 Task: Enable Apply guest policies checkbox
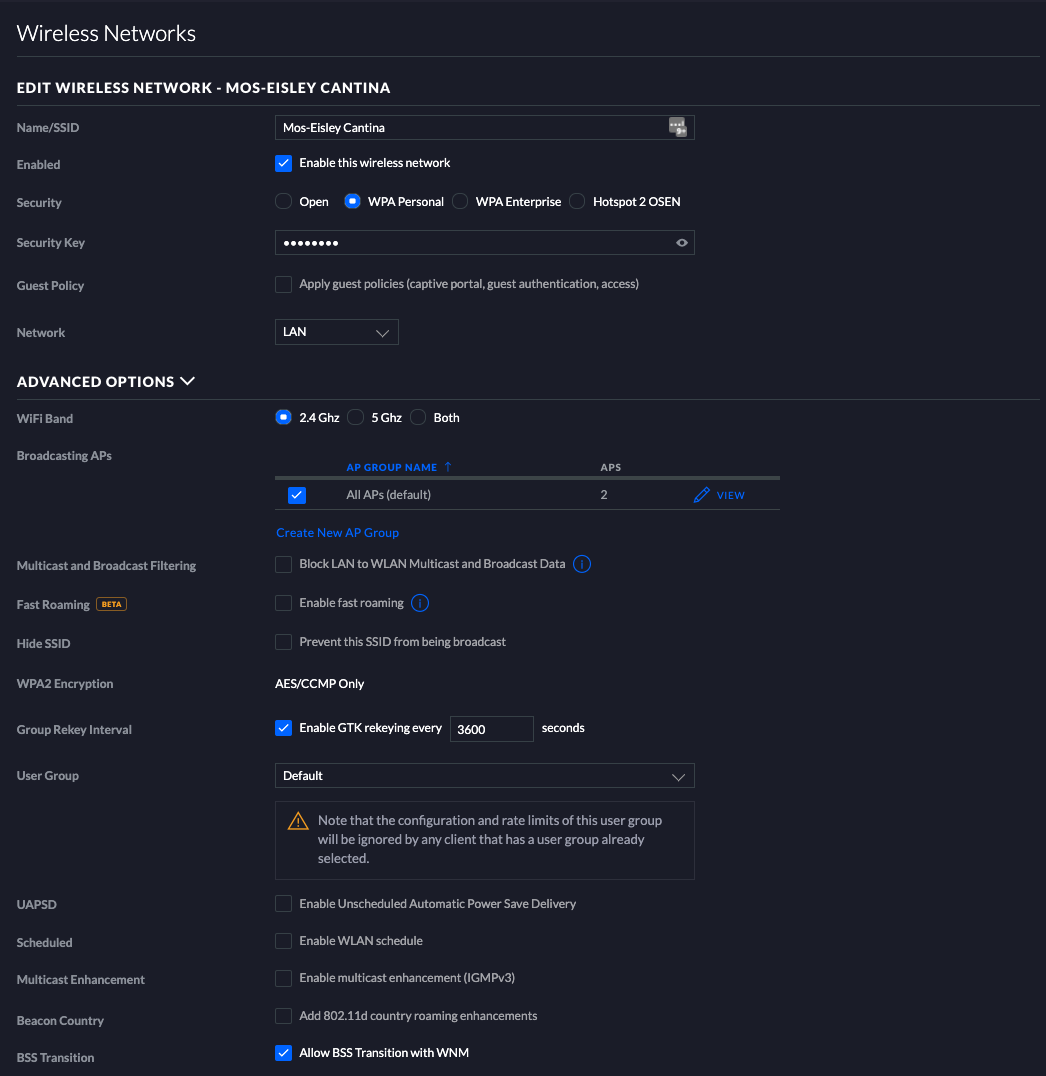pos(284,284)
